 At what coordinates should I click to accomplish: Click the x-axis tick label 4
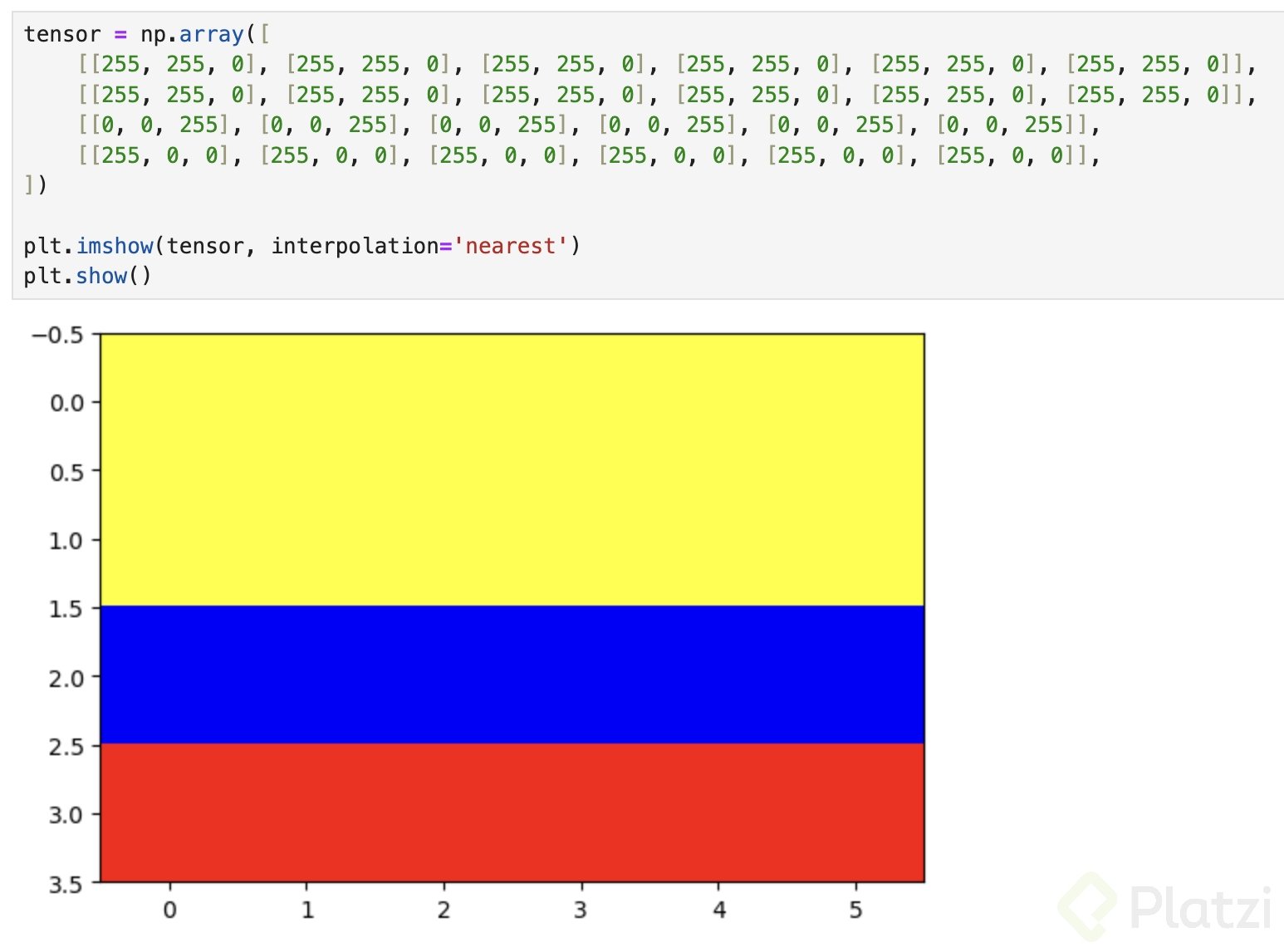pyautogui.click(x=719, y=910)
